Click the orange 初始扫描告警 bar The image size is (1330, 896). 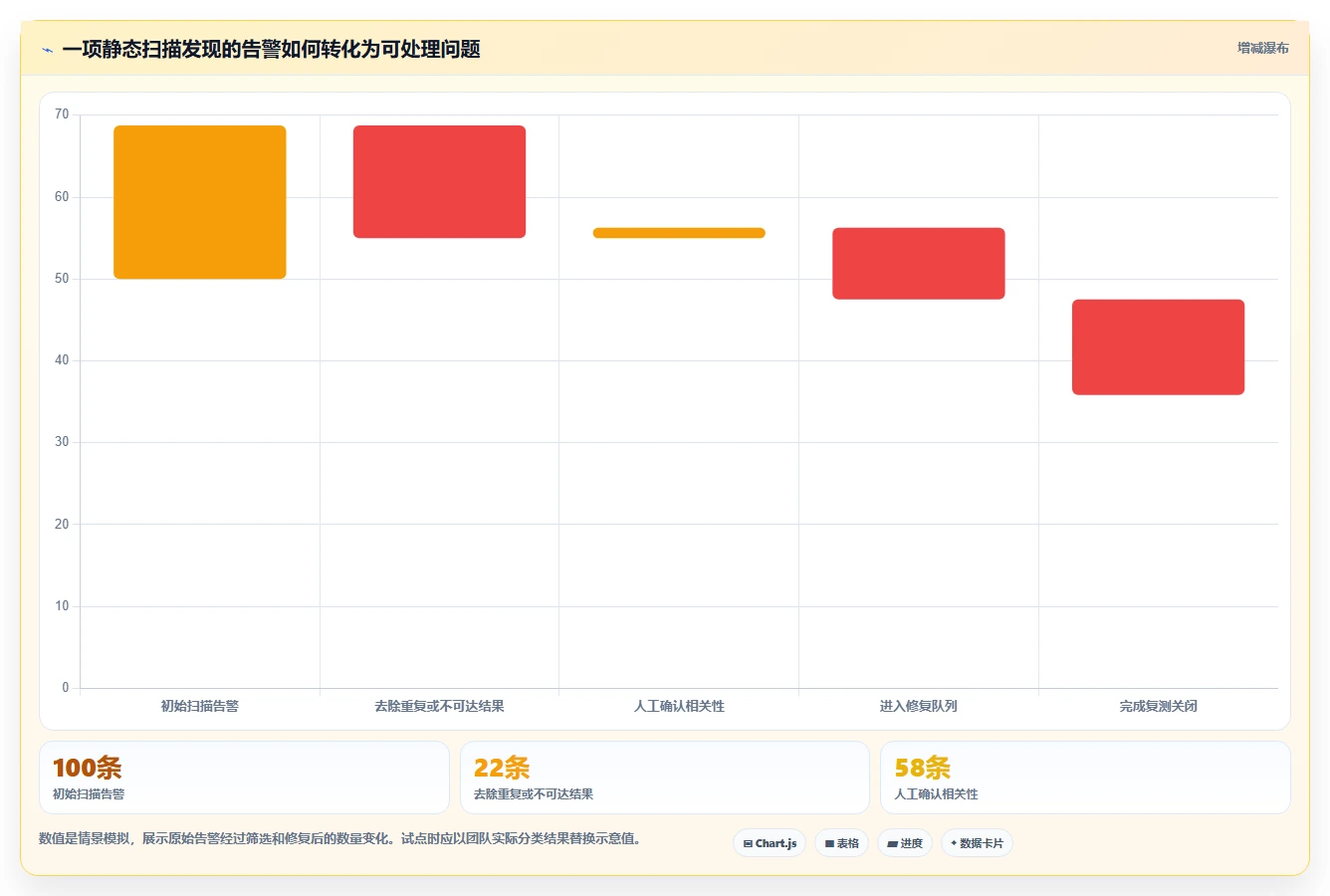click(x=200, y=202)
